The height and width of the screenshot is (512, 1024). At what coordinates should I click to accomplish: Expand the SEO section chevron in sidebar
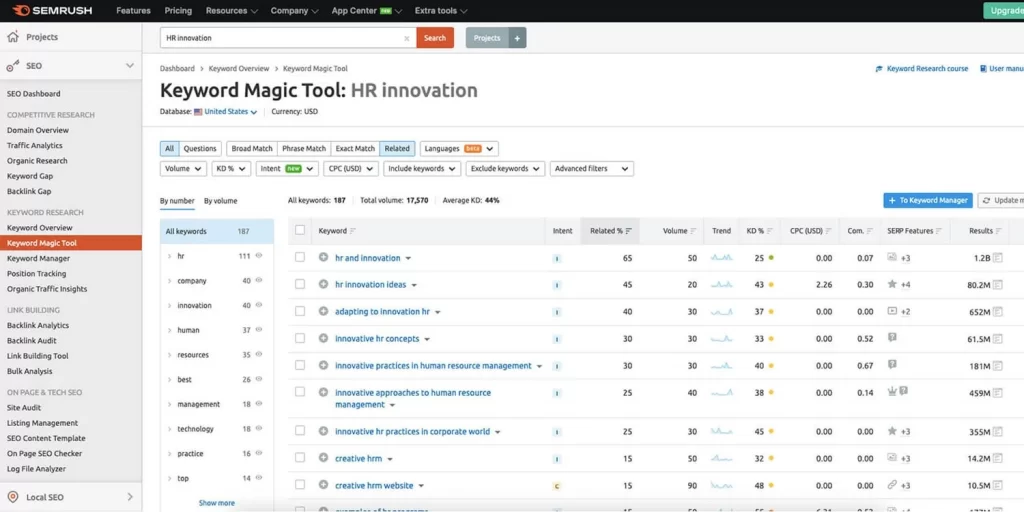130,66
